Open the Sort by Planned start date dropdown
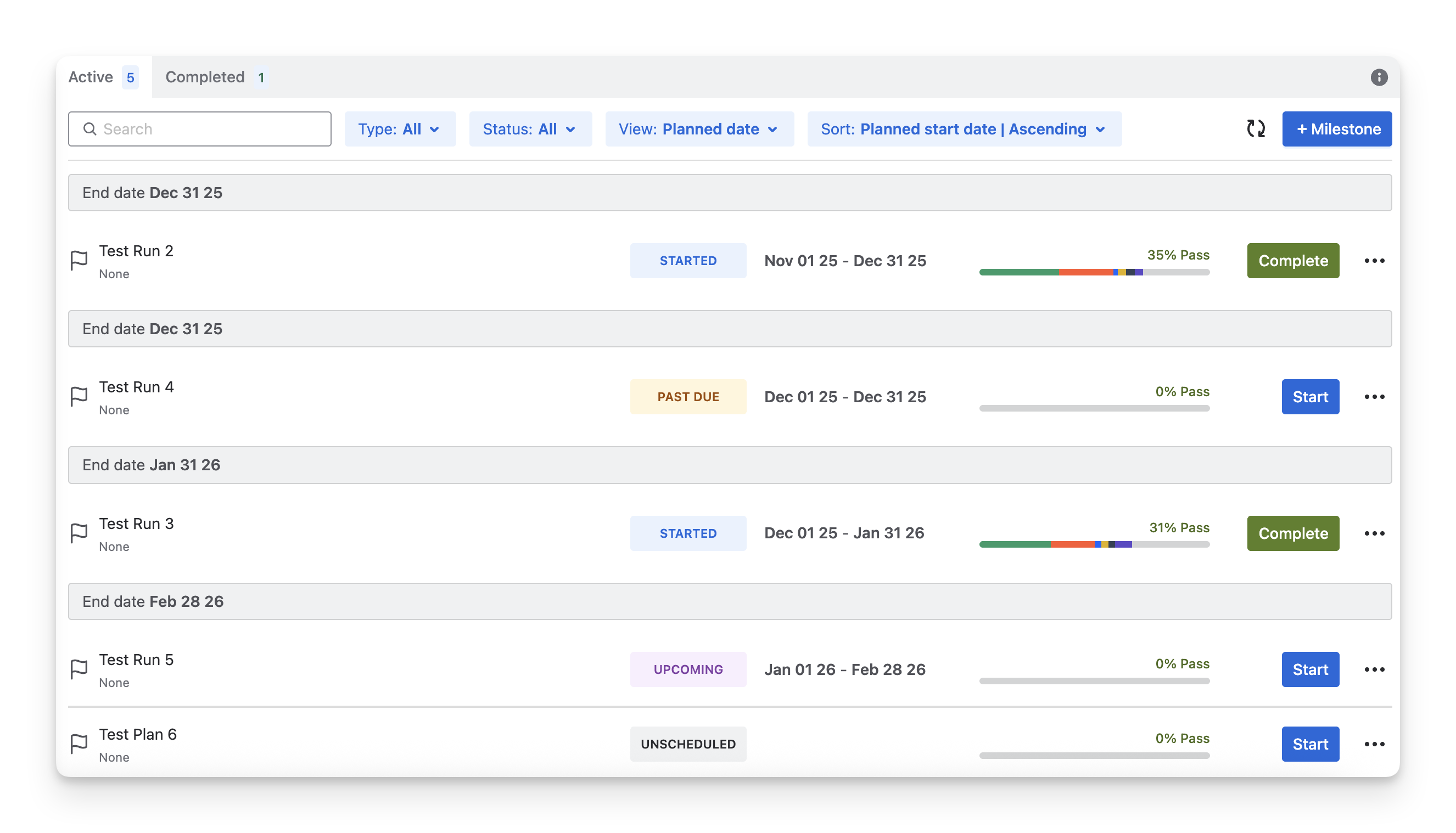The height and width of the screenshot is (833, 1456). point(964,130)
